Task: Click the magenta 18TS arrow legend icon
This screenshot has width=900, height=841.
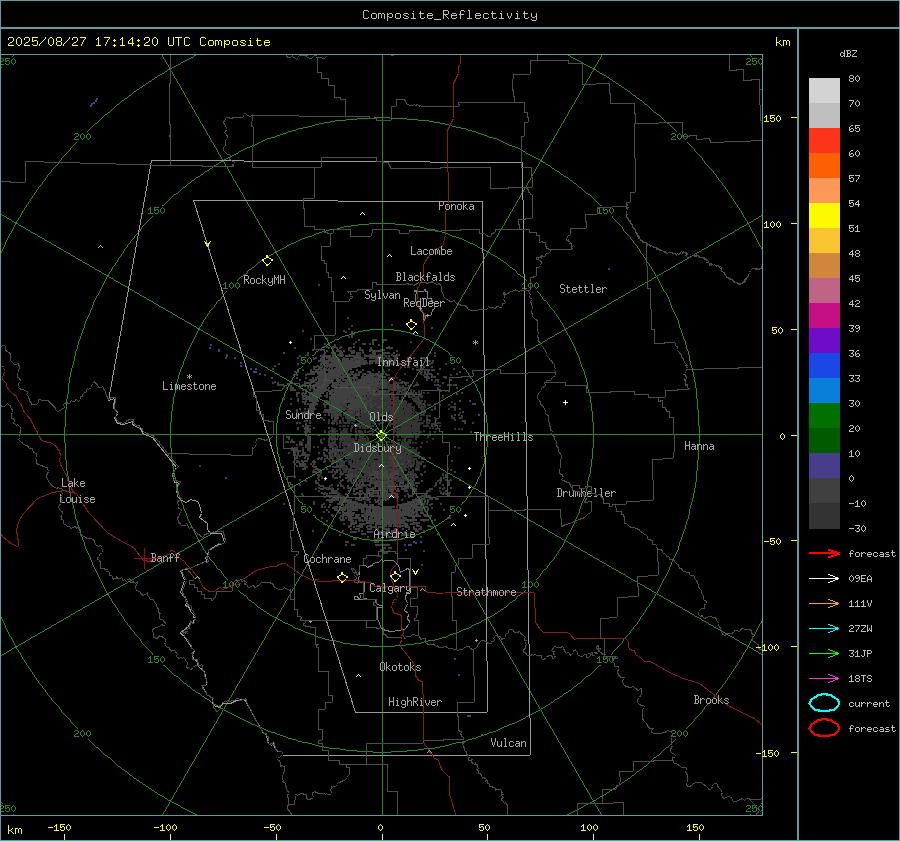Action: click(x=824, y=679)
